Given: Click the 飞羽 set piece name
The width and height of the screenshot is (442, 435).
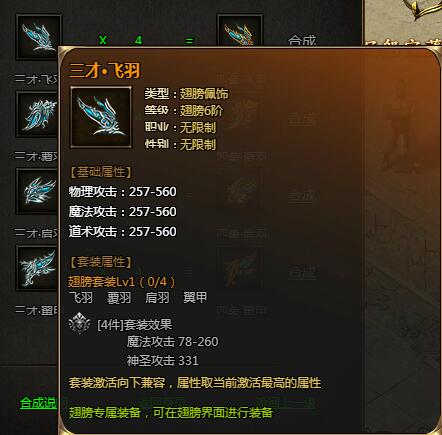Looking at the screenshot, I should point(81,298).
